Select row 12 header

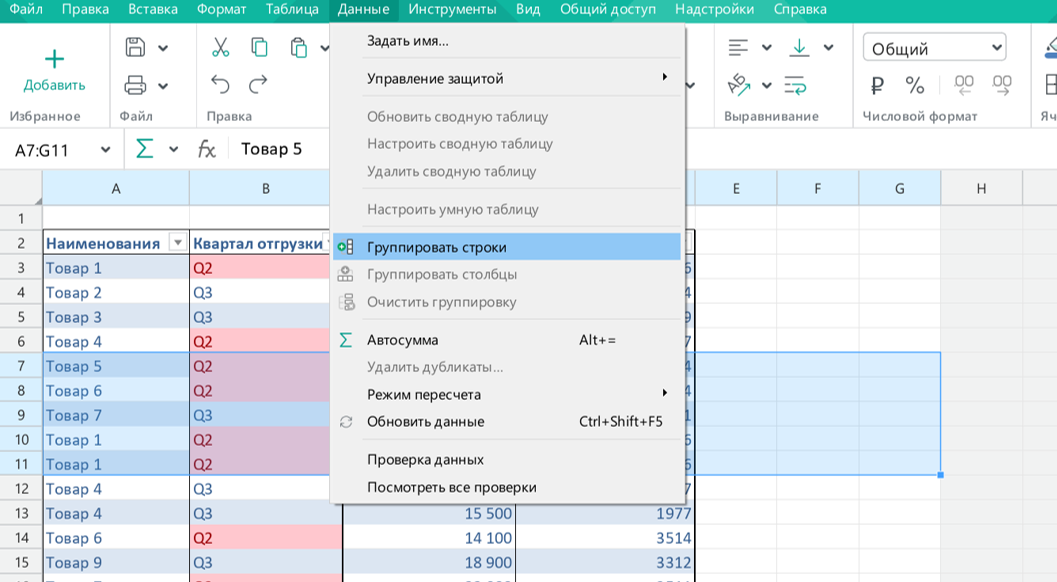coord(21,489)
